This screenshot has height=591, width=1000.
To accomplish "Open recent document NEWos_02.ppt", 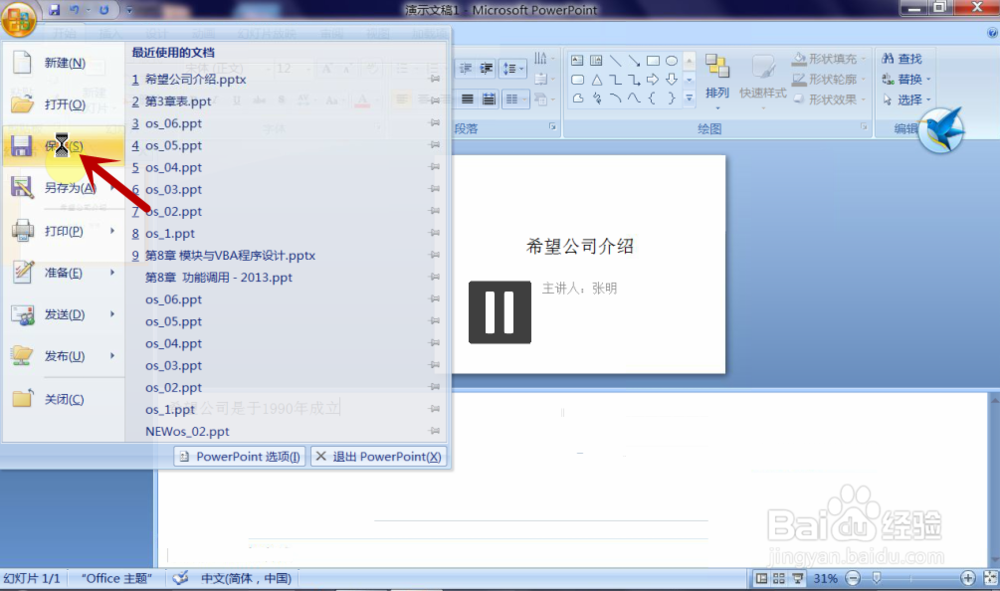I will tap(187, 432).
